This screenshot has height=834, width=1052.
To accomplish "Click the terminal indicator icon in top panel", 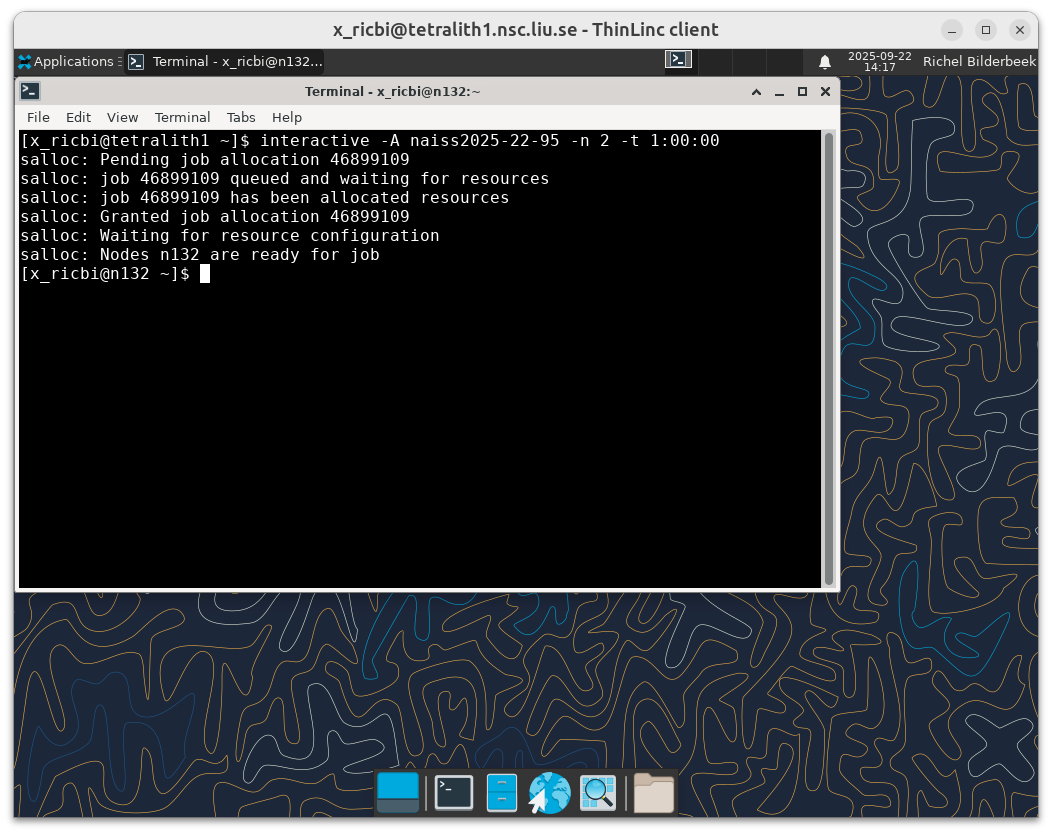I will [x=678, y=60].
